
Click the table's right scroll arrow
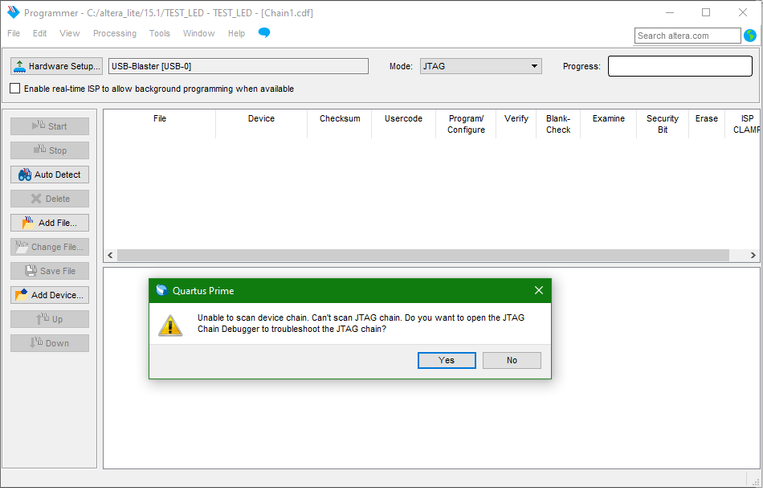pos(753,255)
